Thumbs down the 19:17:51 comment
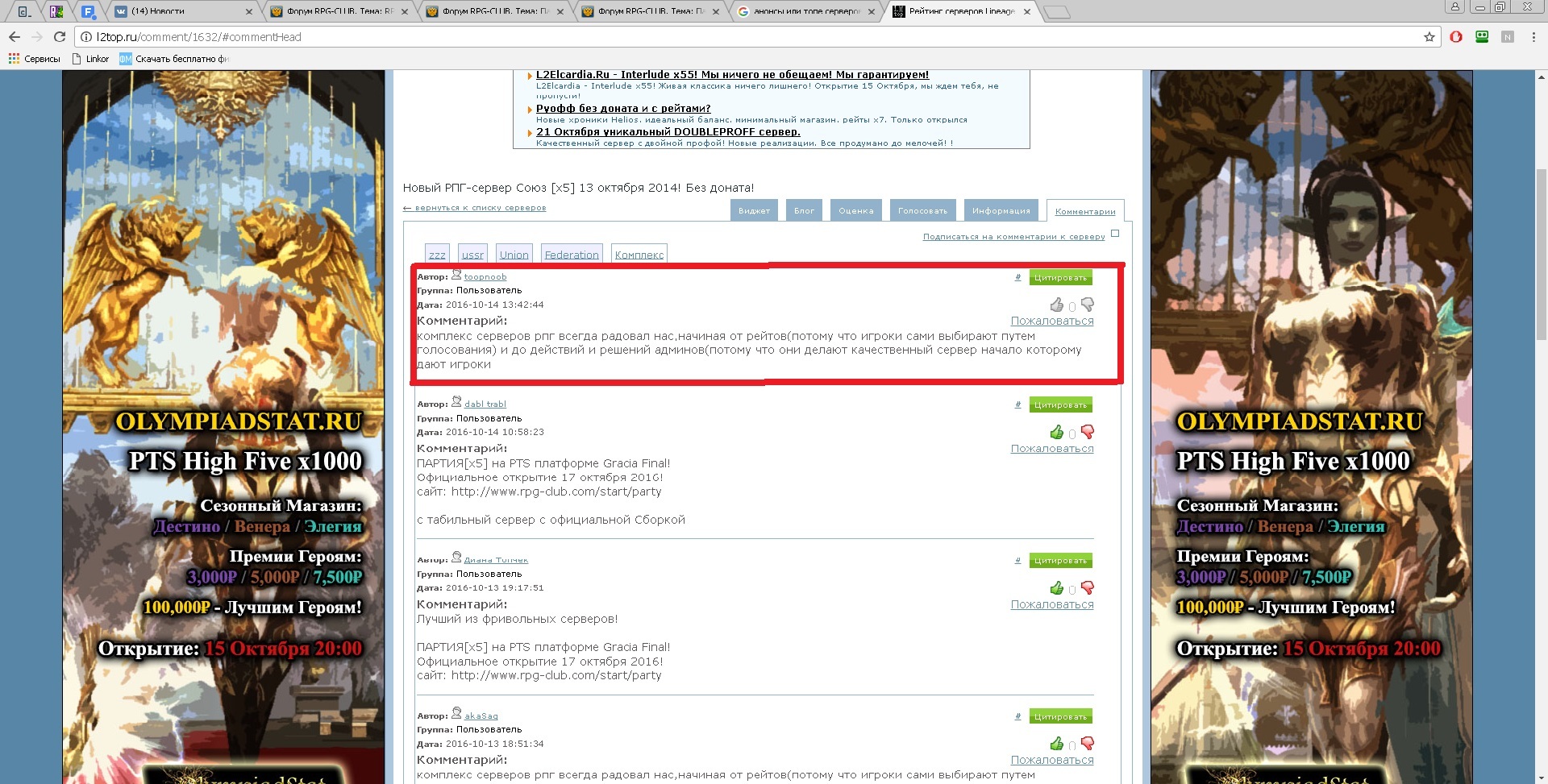This screenshot has width=1548, height=784. pos(1088,587)
